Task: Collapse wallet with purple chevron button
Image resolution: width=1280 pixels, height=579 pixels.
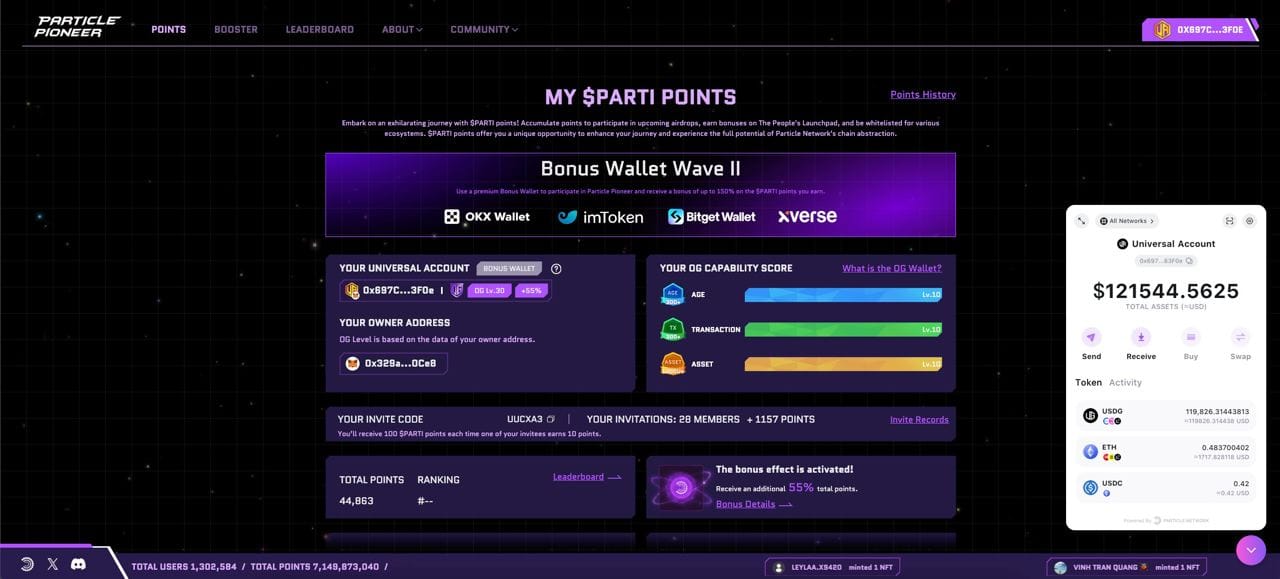Action: tap(1251, 550)
